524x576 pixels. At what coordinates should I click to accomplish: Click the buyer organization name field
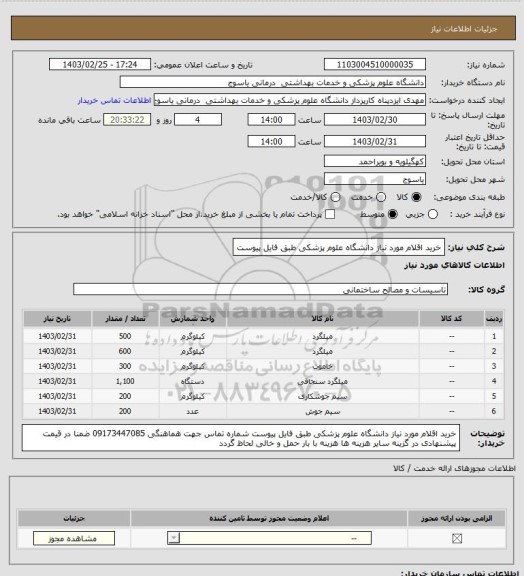point(273,82)
